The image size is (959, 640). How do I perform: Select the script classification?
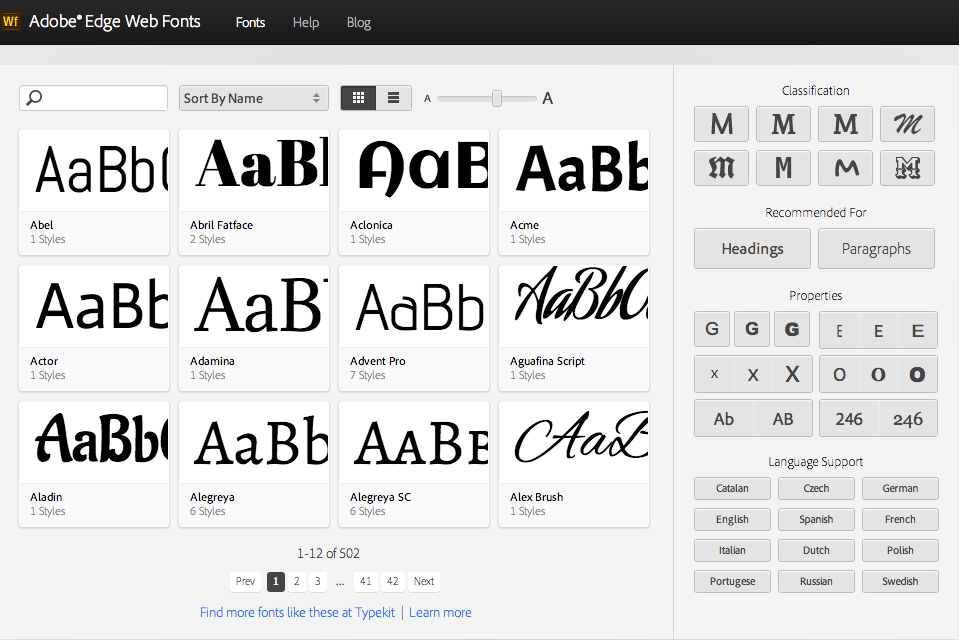coord(908,124)
